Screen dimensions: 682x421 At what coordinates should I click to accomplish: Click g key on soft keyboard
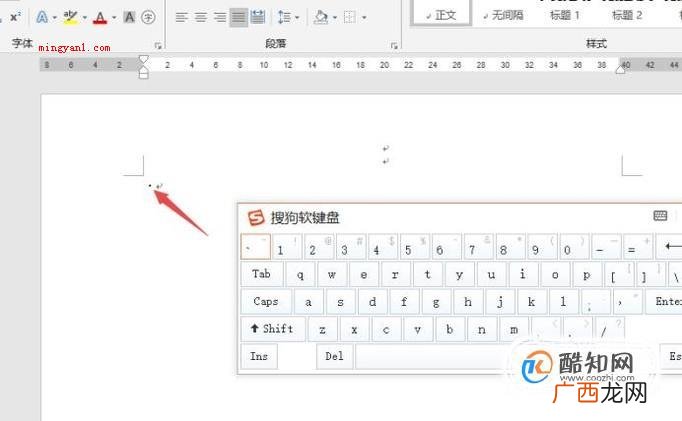pyautogui.click(x=436, y=302)
